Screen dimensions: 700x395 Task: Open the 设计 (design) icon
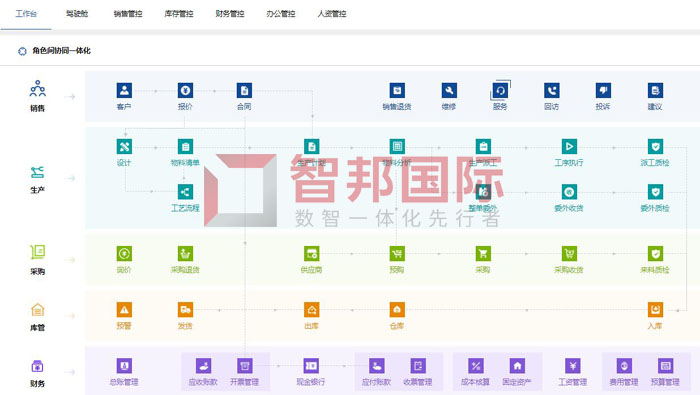(x=124, y=146)
